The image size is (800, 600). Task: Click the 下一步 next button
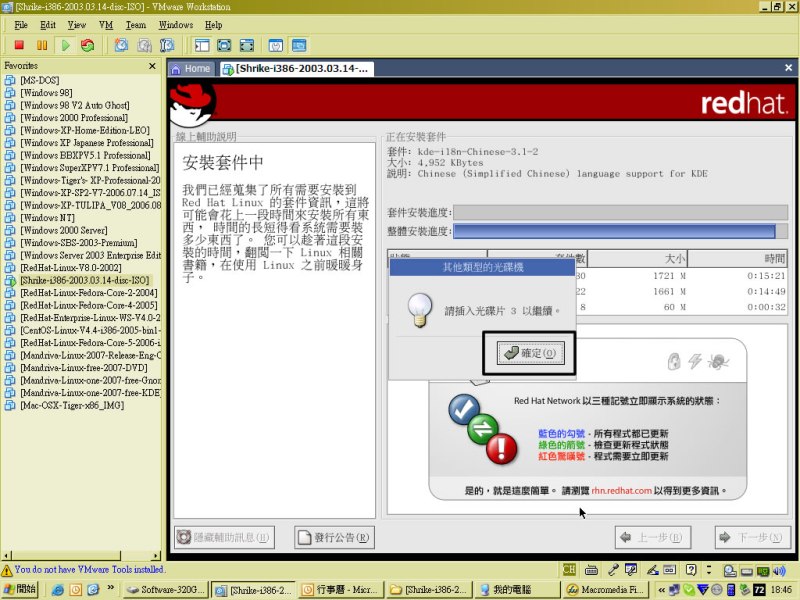tap(753, 537)
